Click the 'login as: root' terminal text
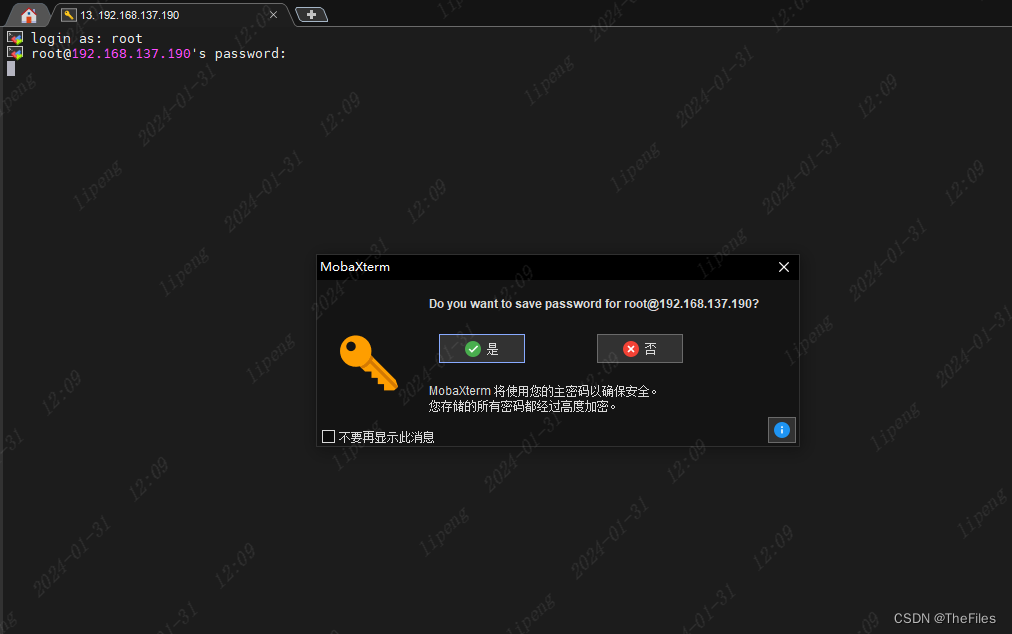 click(86, 39)
